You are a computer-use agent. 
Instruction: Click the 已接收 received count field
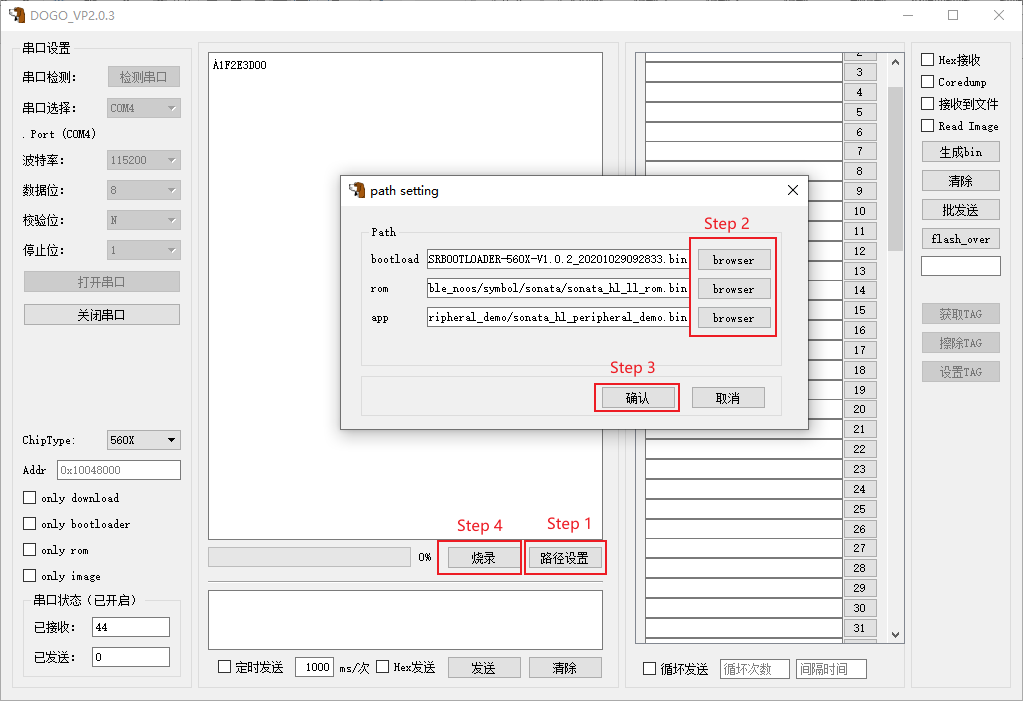130,627
